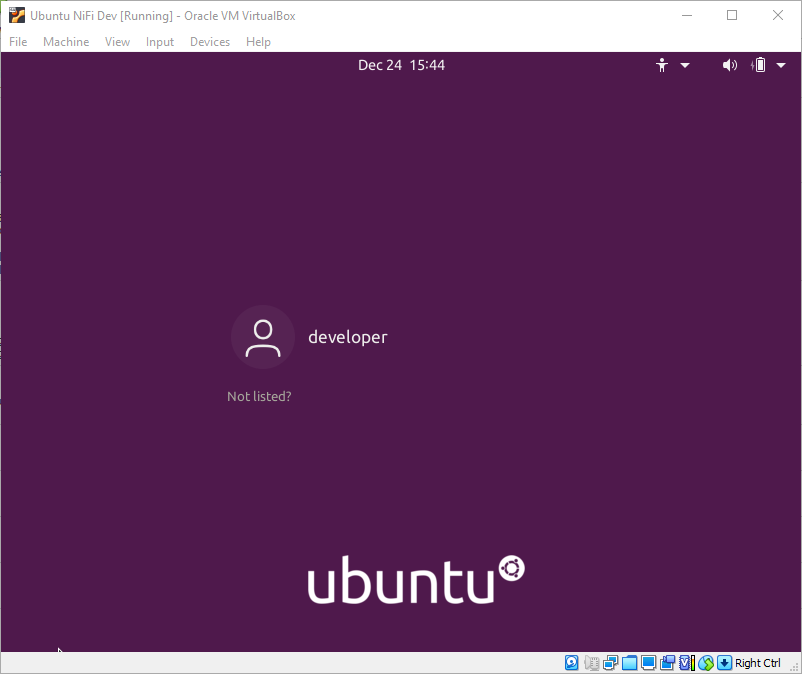
Task: Expand the dropdown arrow next to accessibility
Action: 685,65
